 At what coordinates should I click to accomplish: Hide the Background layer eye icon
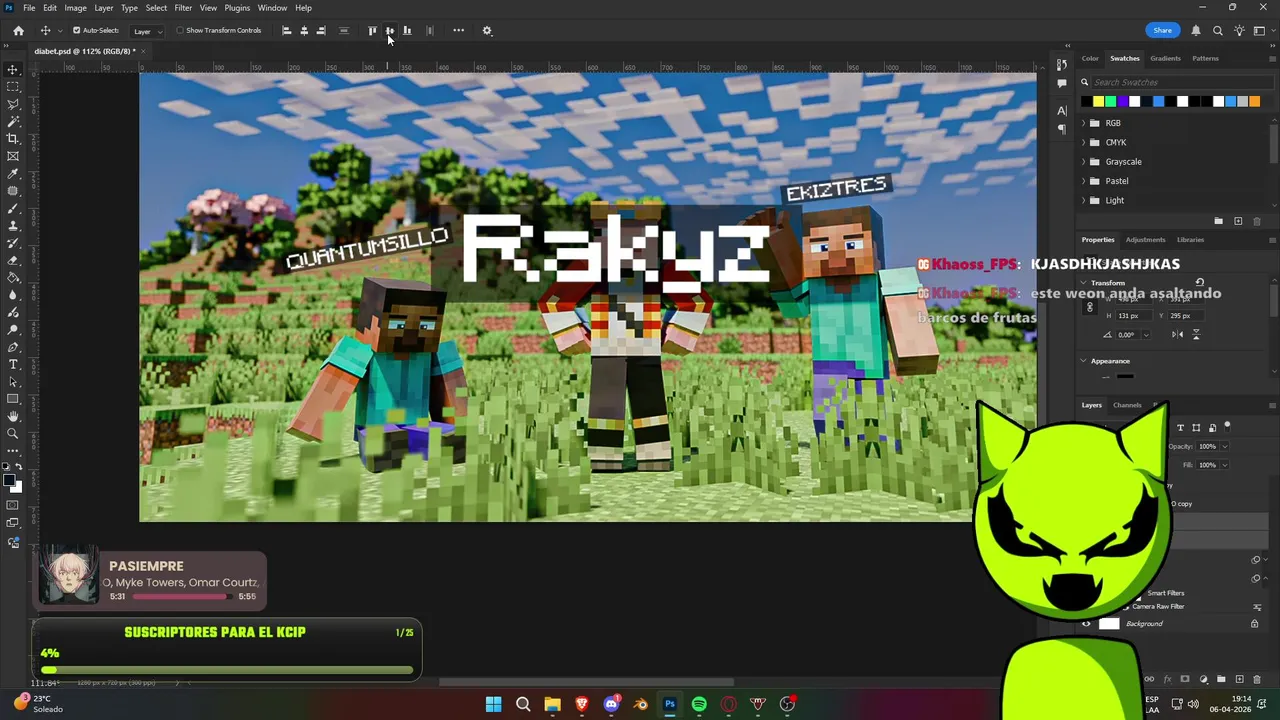point(1086,624)
